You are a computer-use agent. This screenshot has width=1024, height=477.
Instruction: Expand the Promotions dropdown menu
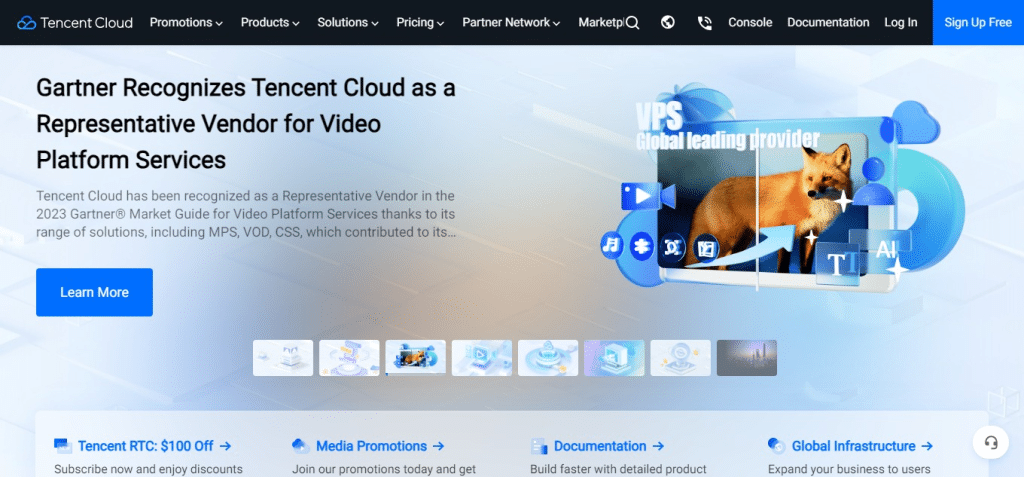pyautogui.click(x=186, y=23)
